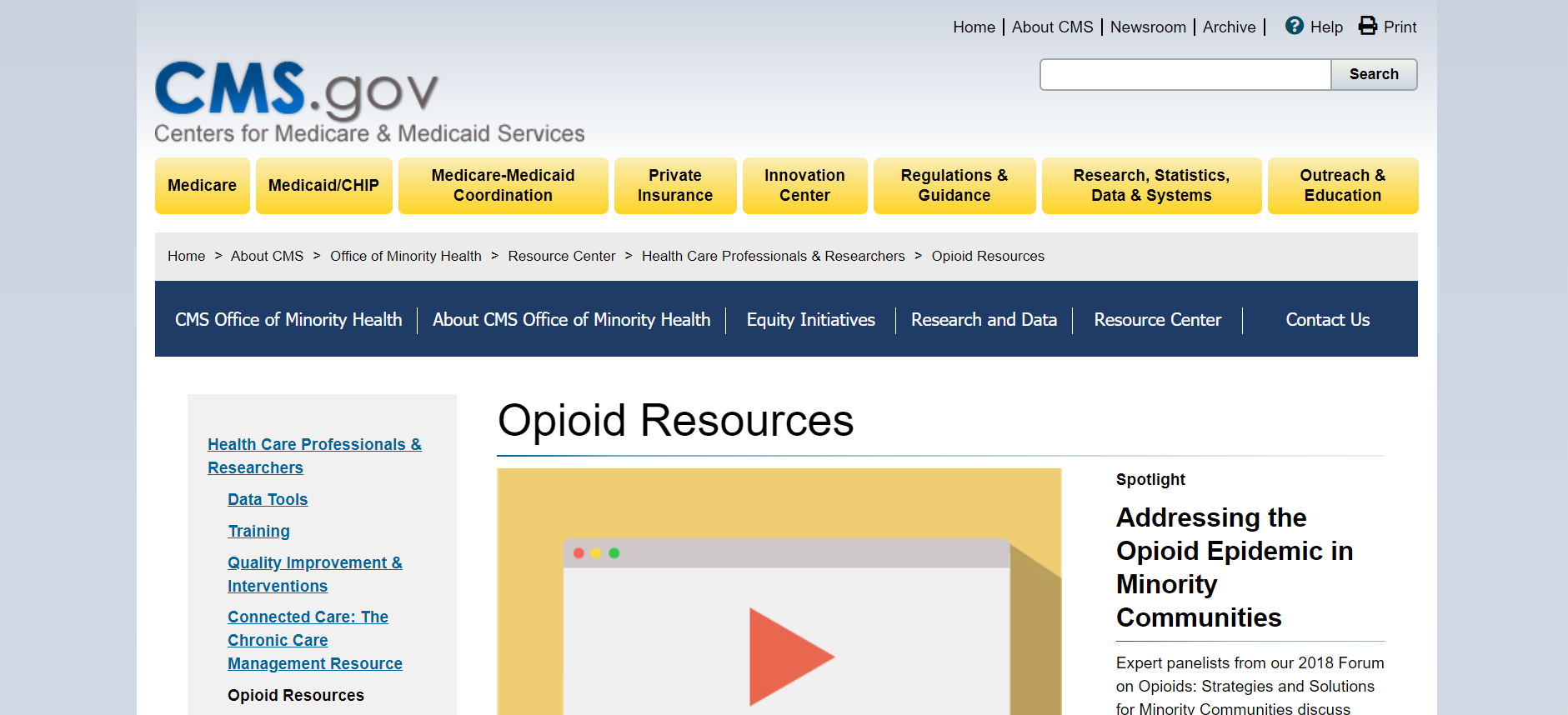Image resolution: width=1568 pixels, height=715 pixels.
Task: Click the Home breadcrumb
Action: click(x=186, y=256)
